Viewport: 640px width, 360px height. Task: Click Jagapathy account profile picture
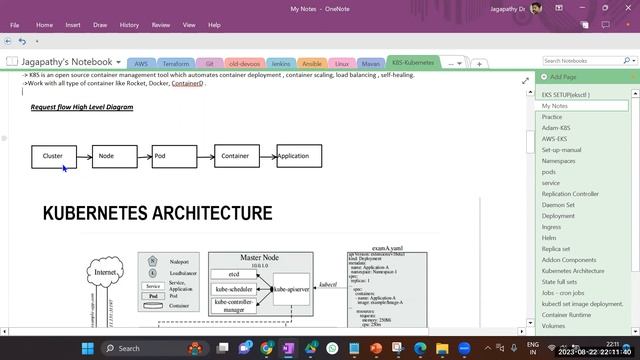tap(536, 9)
